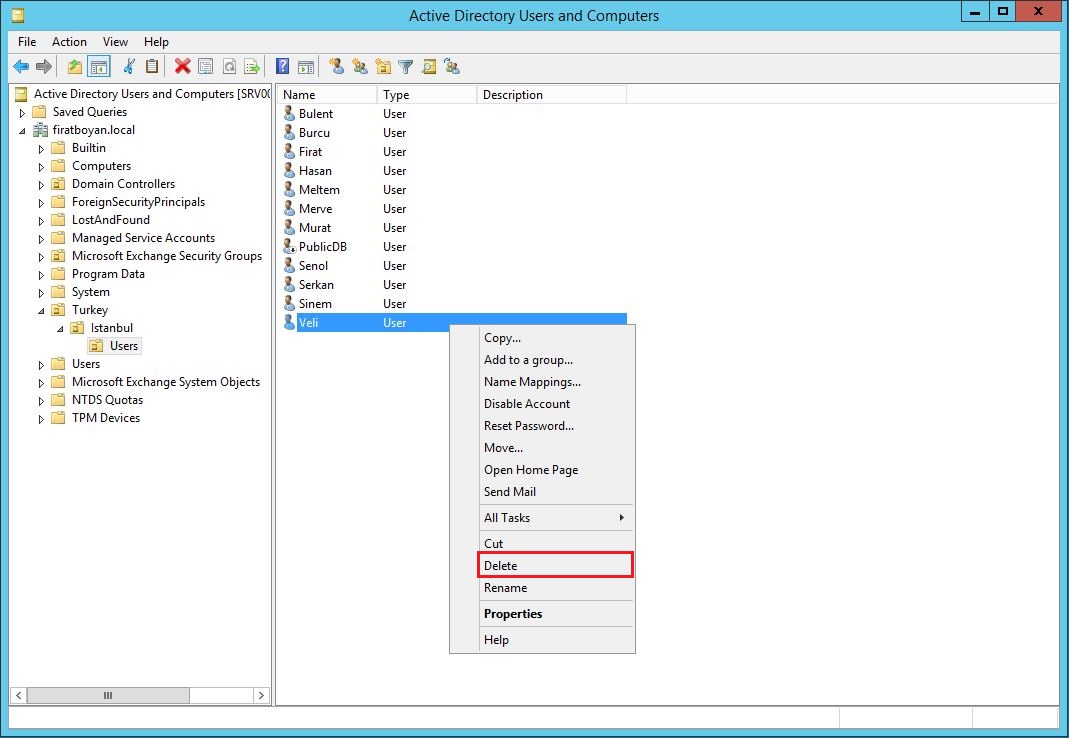1069x738 pixels.
Task: Choose Cut from context menu
Action: point(556,544)
